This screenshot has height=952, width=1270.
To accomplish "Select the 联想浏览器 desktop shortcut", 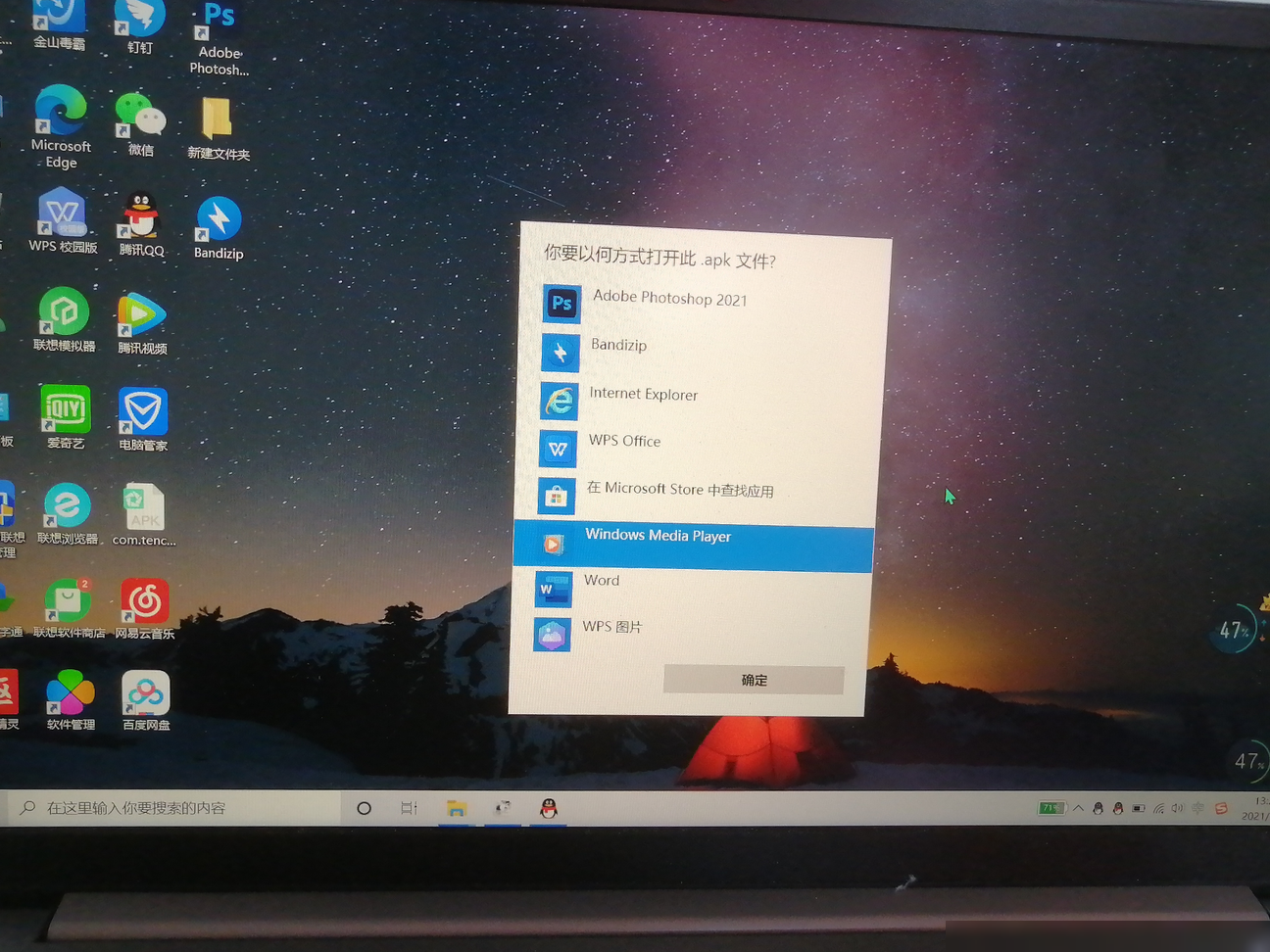I will tap(68, 514).
